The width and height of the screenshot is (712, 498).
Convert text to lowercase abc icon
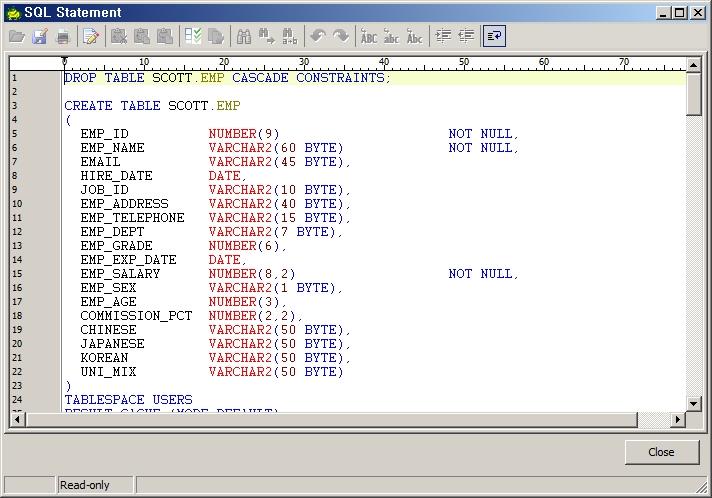(392, 37)
